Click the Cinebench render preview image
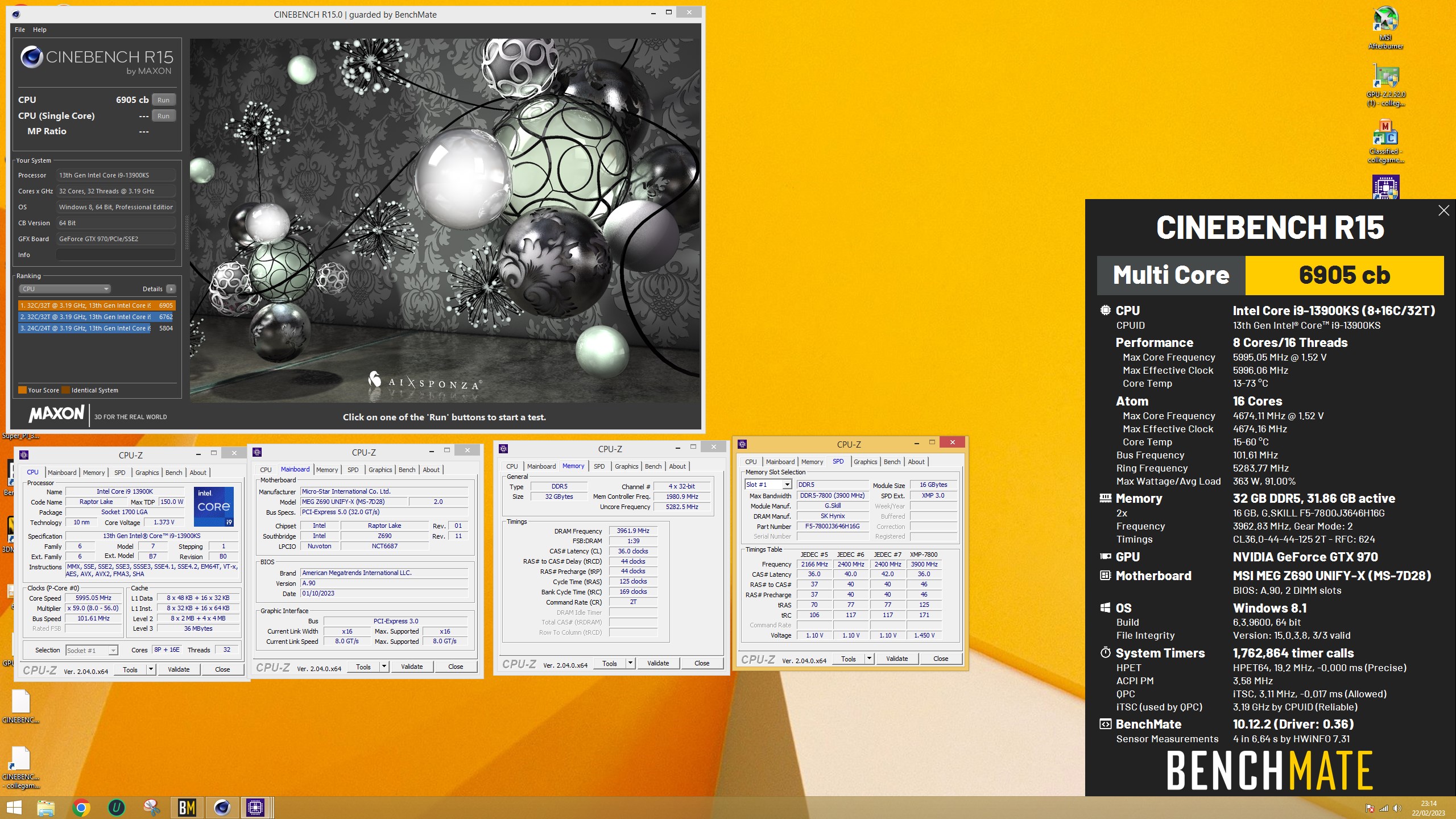Screen dimensions: 1456x819 445,221
